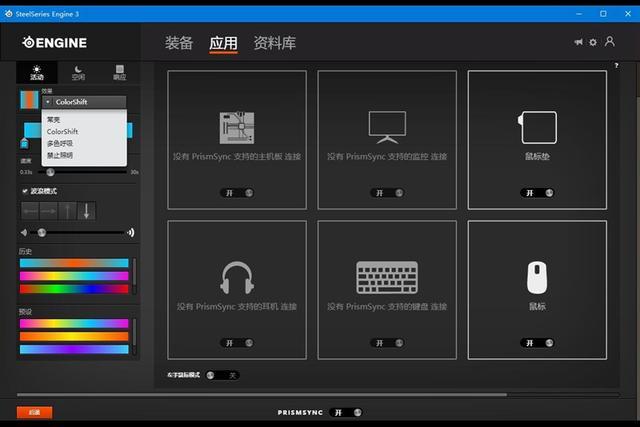Viewport: 640px width, 427px height.
Task: Click the ENGINE logo
Action: (54, 42)
